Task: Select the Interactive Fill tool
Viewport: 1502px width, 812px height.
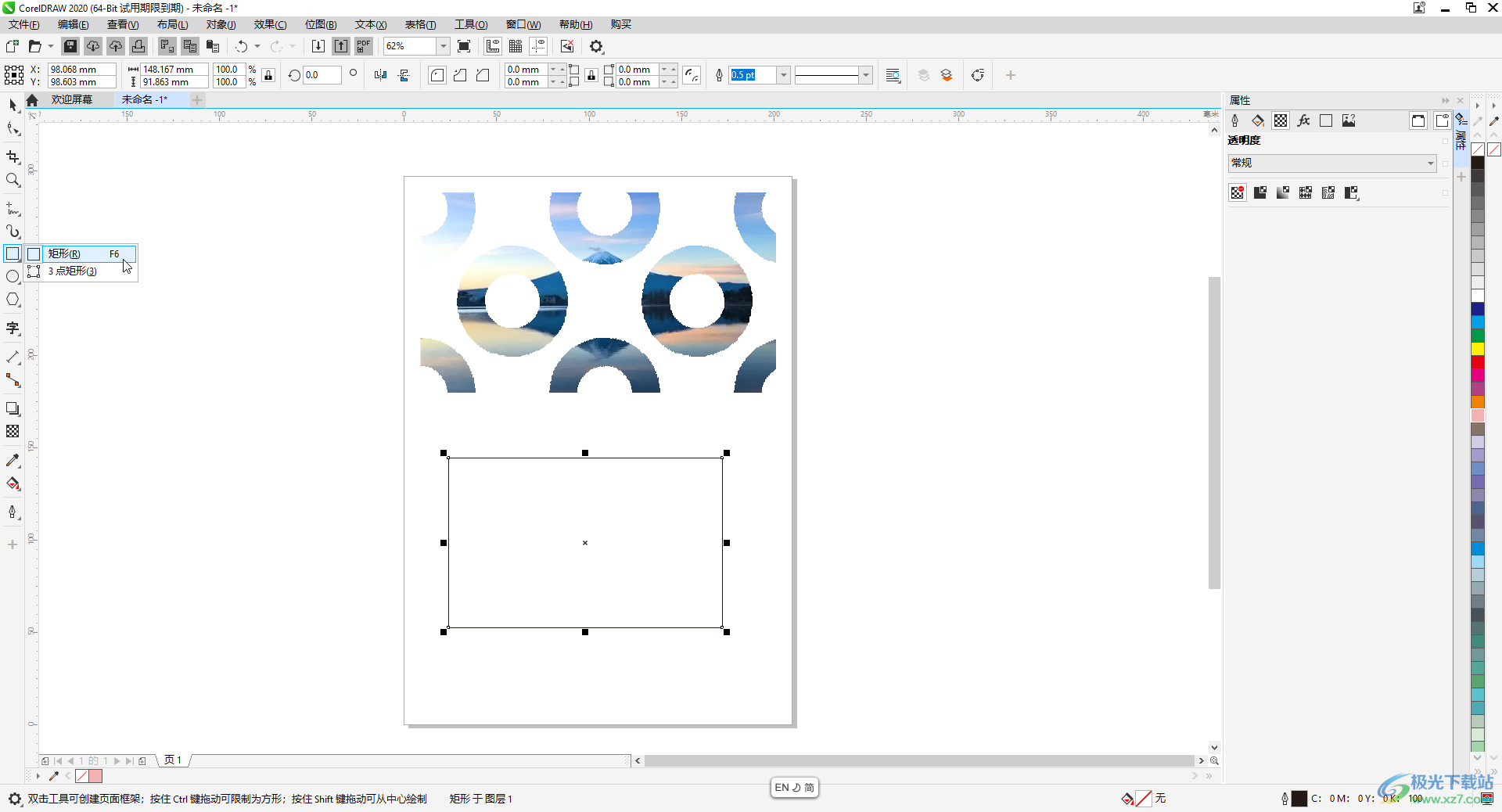Action: point(13,483)
